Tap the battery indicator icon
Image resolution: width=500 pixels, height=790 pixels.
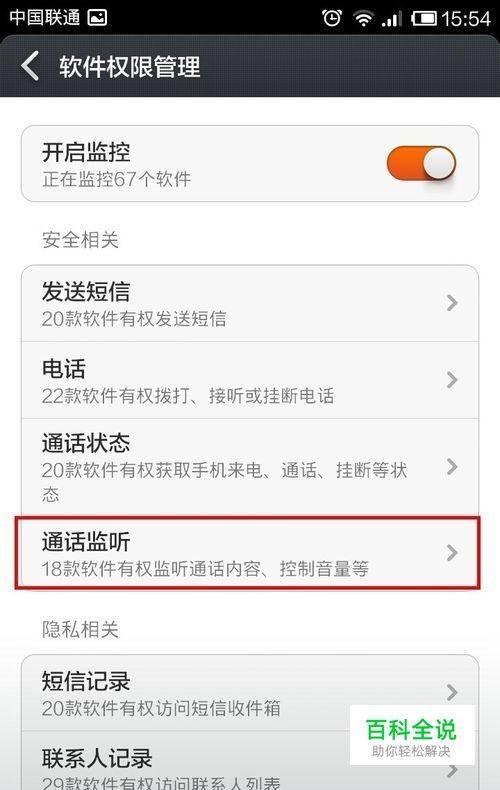click(424, 19)
